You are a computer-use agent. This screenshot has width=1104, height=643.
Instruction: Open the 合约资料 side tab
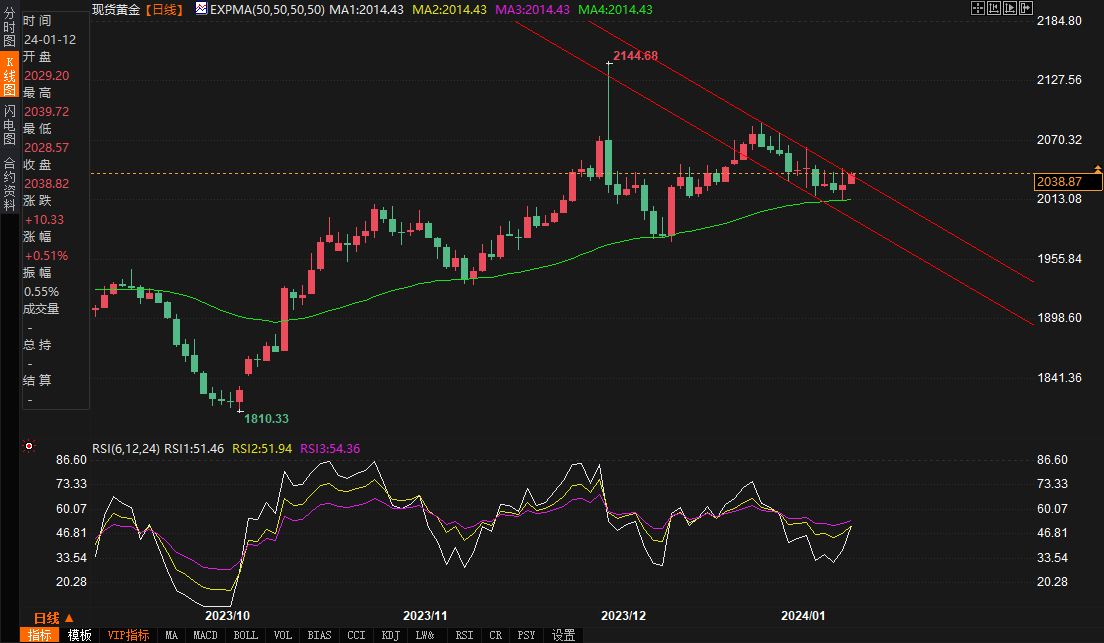click(9, 177)
